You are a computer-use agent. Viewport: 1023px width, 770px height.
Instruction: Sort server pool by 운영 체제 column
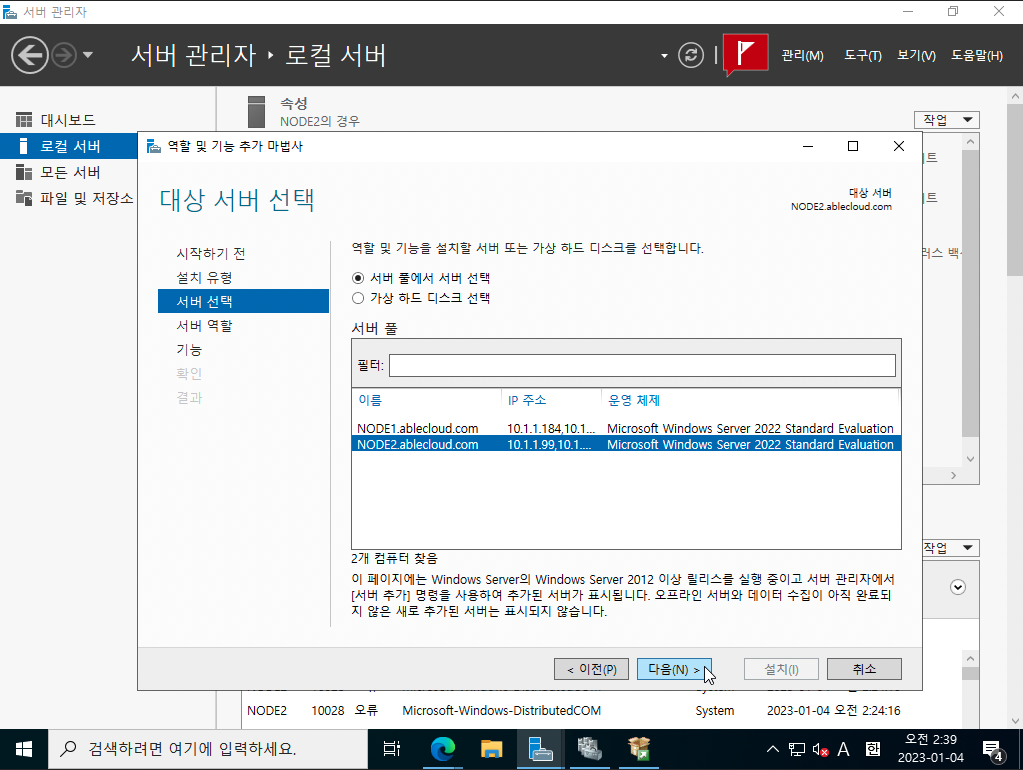point(634,400)
